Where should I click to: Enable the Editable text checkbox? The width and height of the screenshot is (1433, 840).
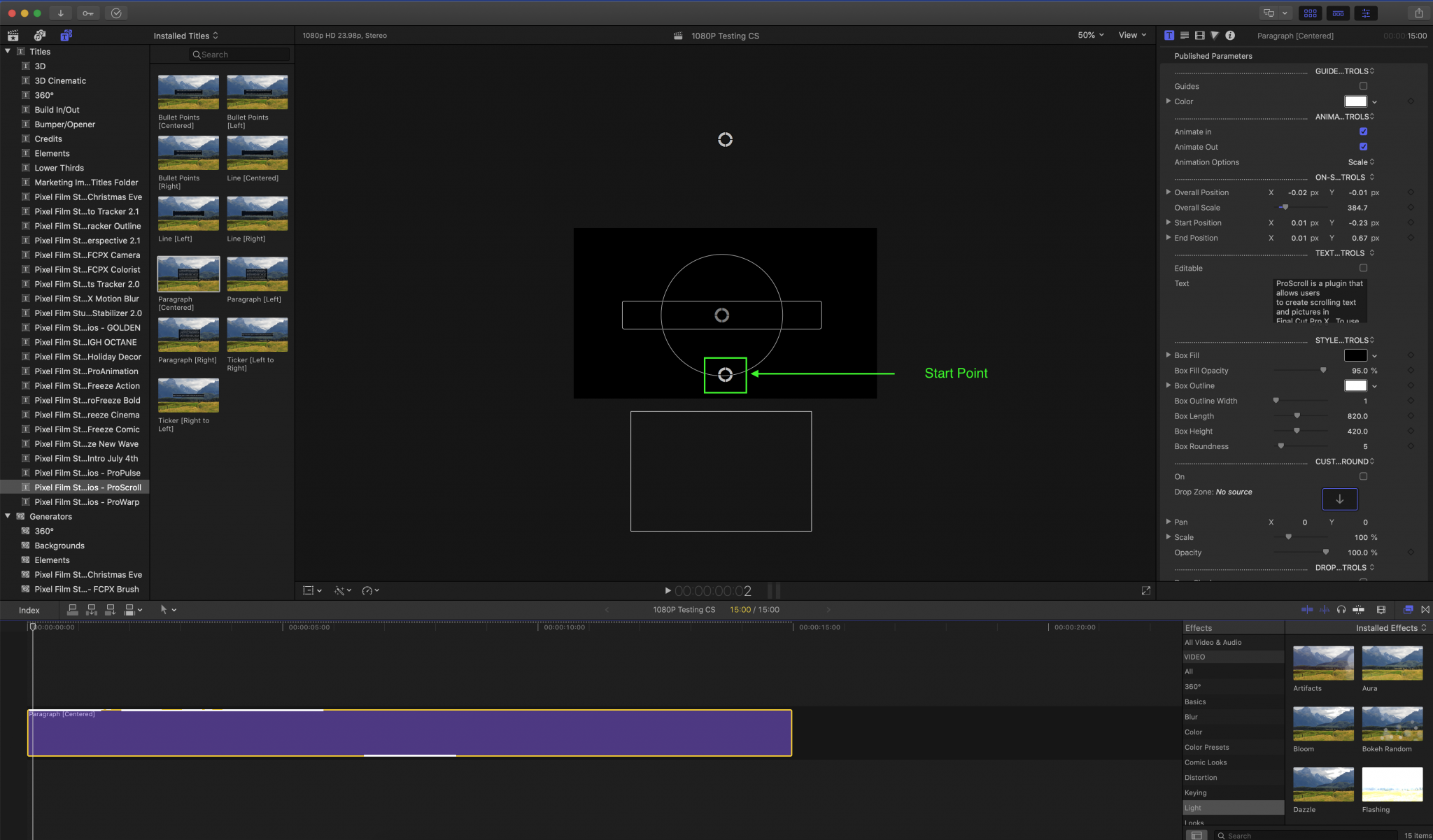[x=1363, y=268]
